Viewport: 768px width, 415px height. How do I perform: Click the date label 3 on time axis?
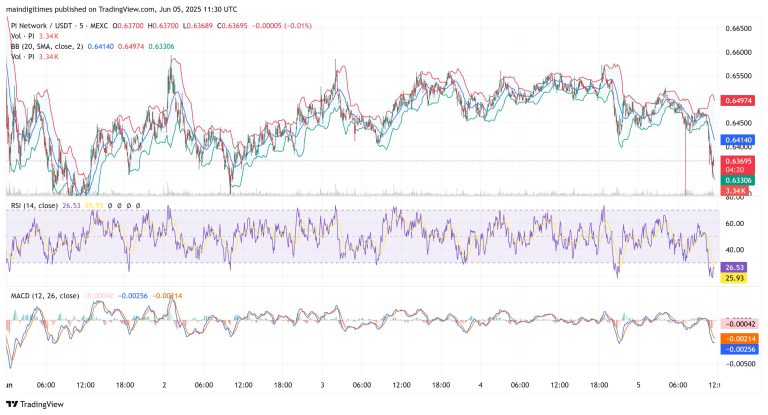[323, 385]
